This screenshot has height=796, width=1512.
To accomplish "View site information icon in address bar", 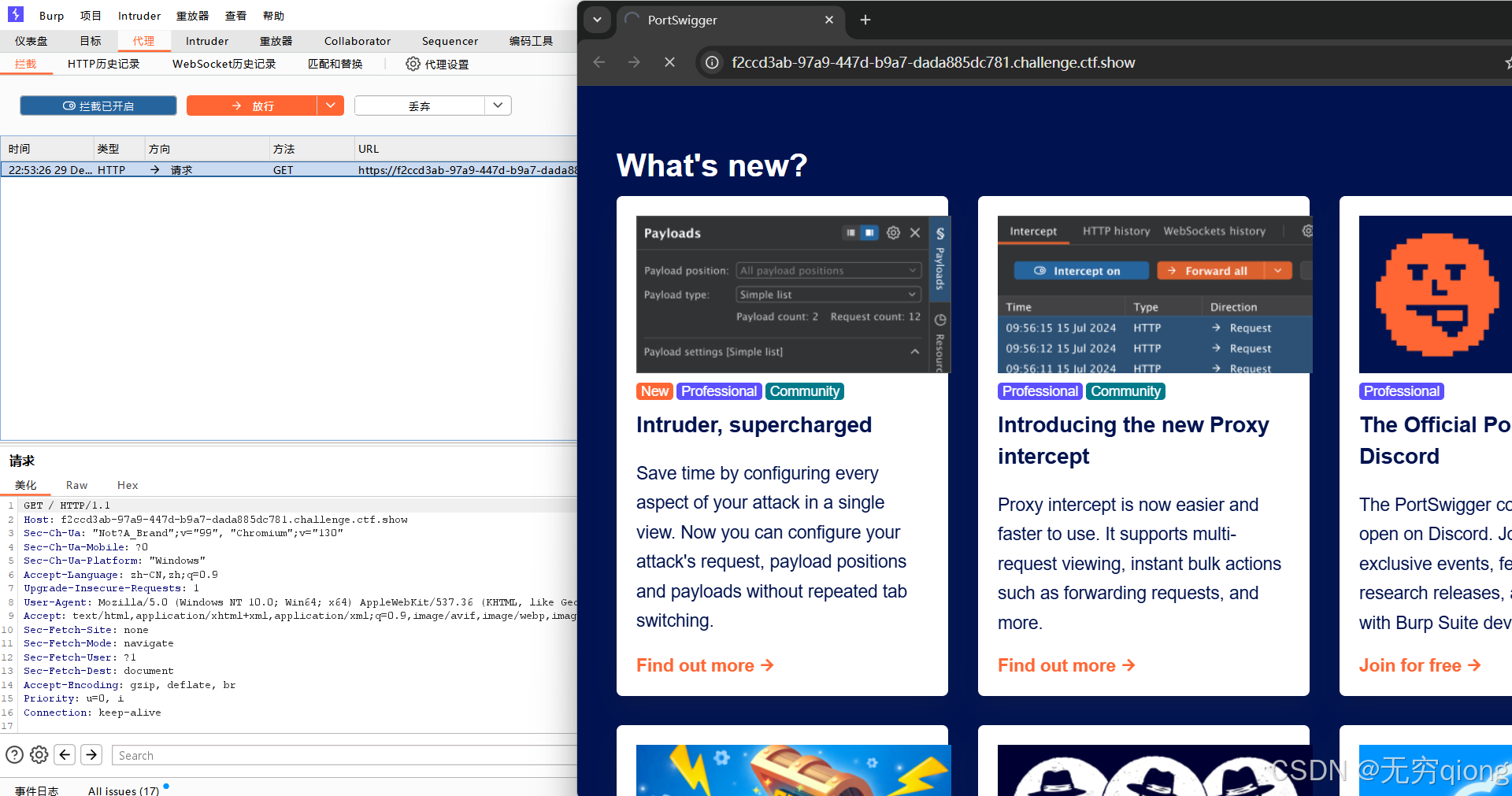I will pos(712,62).
